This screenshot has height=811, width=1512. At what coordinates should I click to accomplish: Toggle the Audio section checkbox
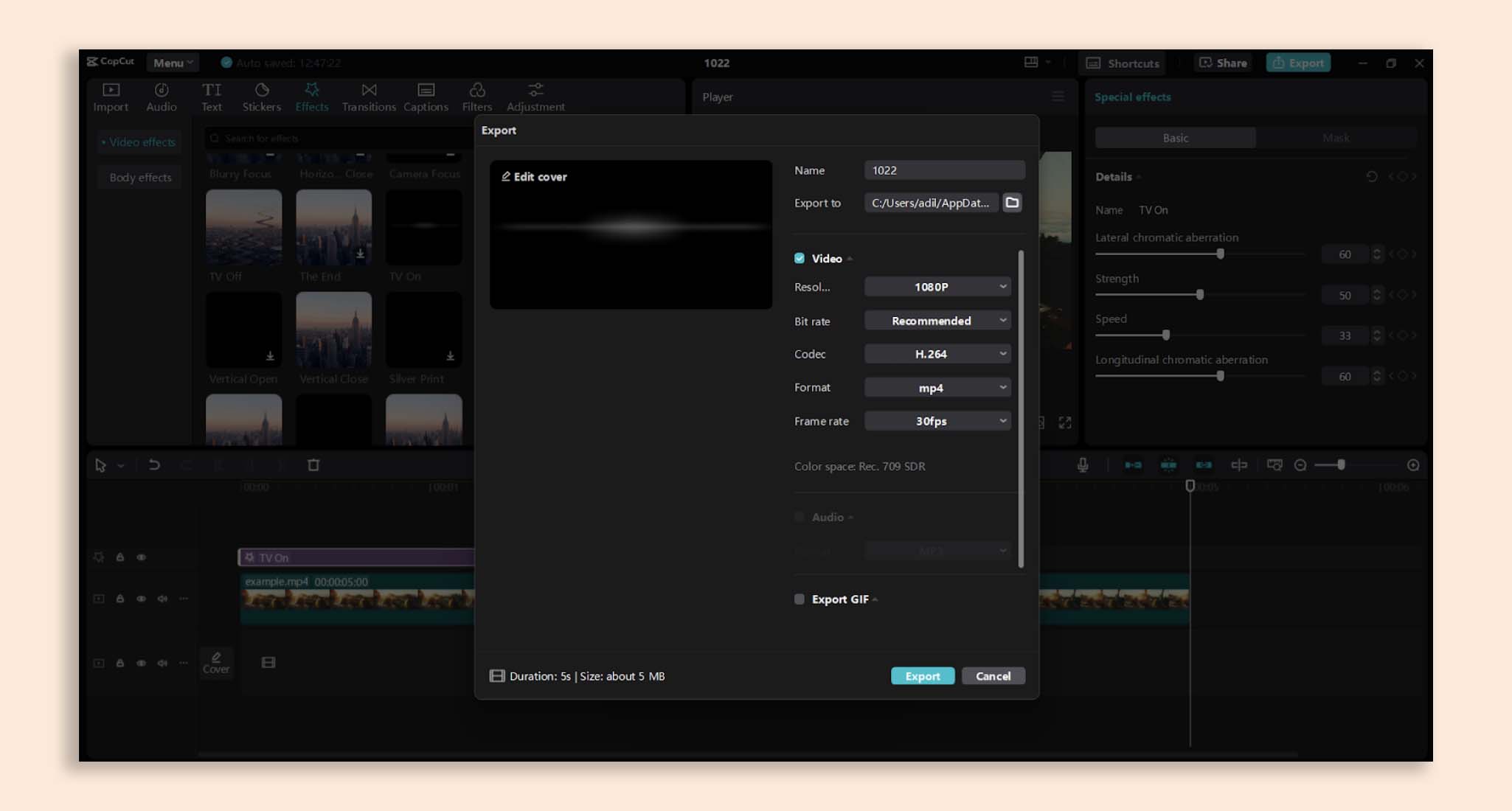pyautogui.click(x=799, y=516)
